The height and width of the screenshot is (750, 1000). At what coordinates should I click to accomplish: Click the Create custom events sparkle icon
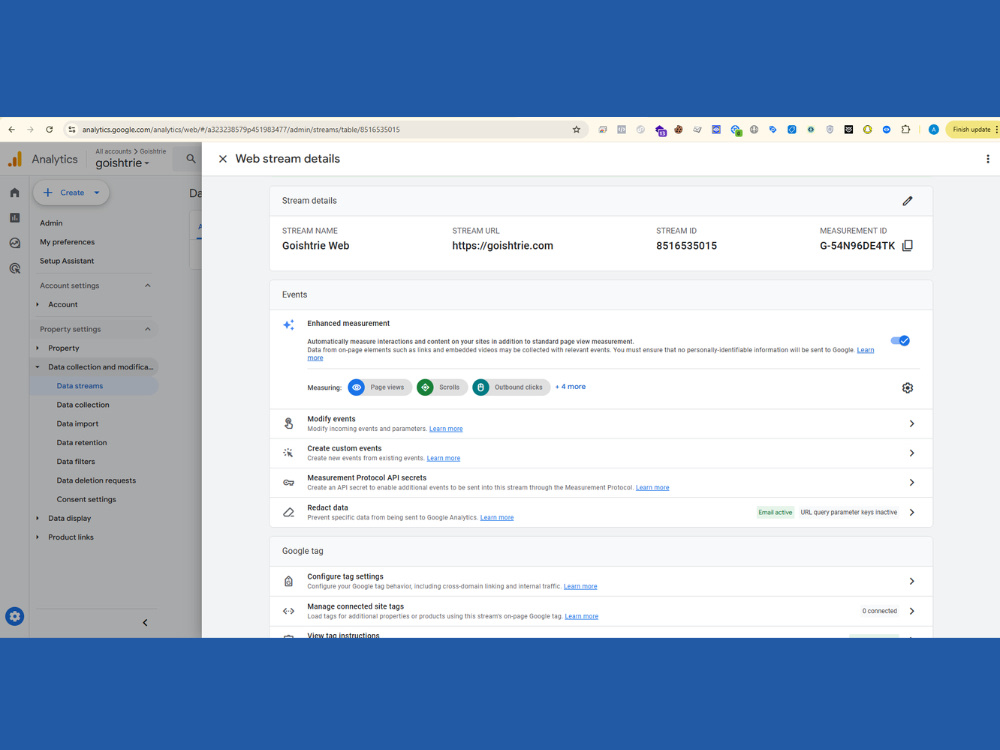coord(288,453)
